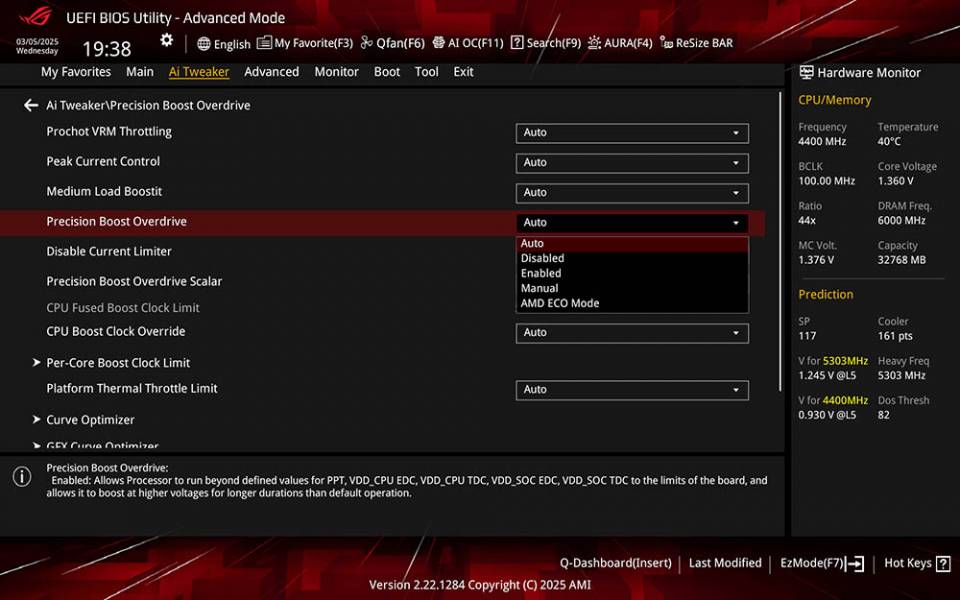
Task: Switch to the Monitor tab
Action: (336, 72)
